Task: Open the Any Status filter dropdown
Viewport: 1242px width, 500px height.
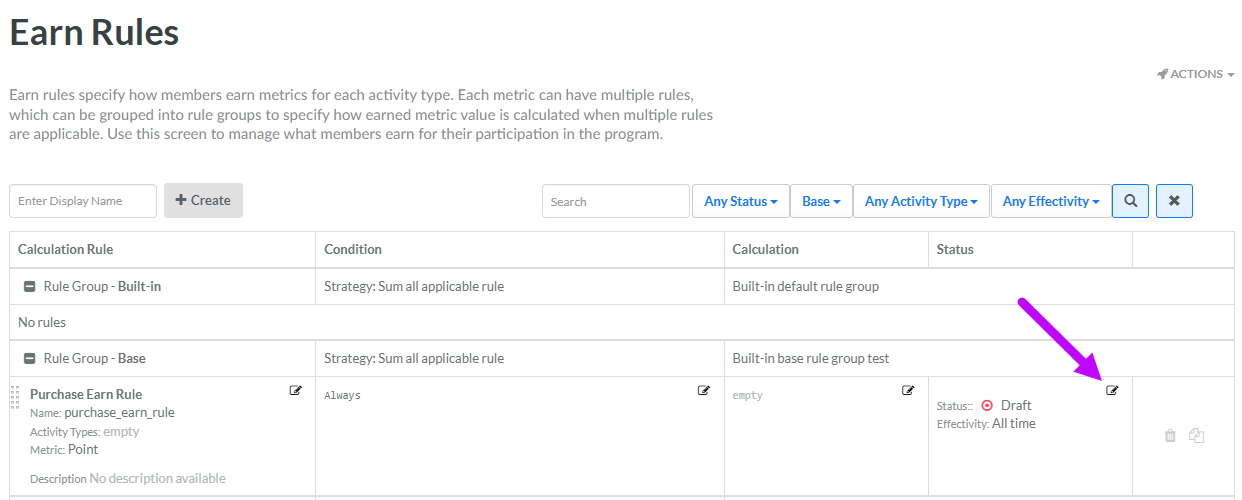Action: tap(740, 201)
